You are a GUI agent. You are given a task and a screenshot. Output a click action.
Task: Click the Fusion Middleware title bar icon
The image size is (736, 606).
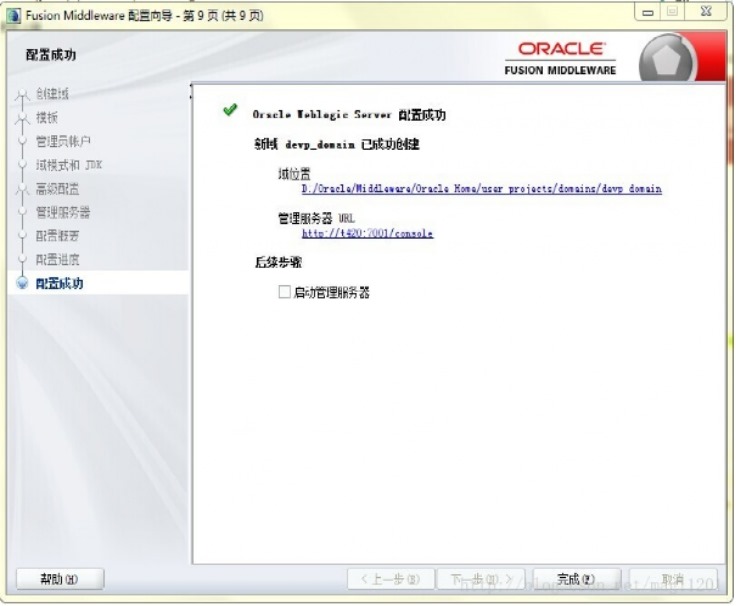pos(13,15)
